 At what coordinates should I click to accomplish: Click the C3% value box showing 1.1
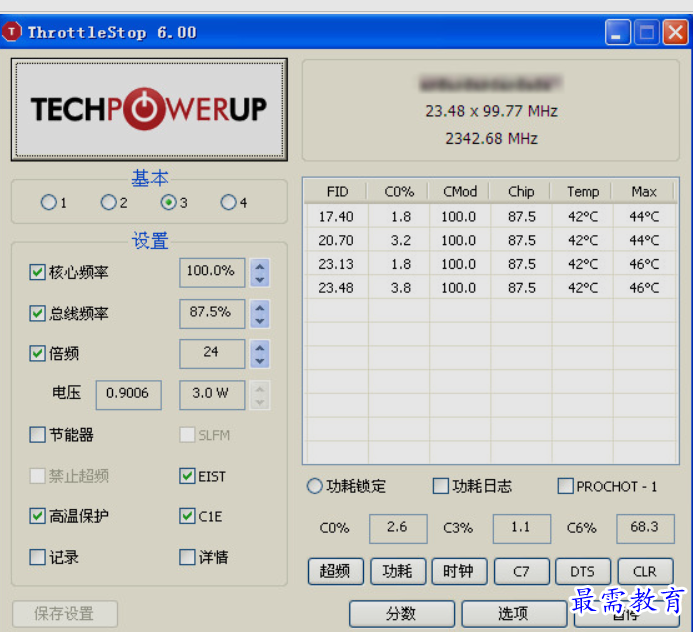coord(522,528)
